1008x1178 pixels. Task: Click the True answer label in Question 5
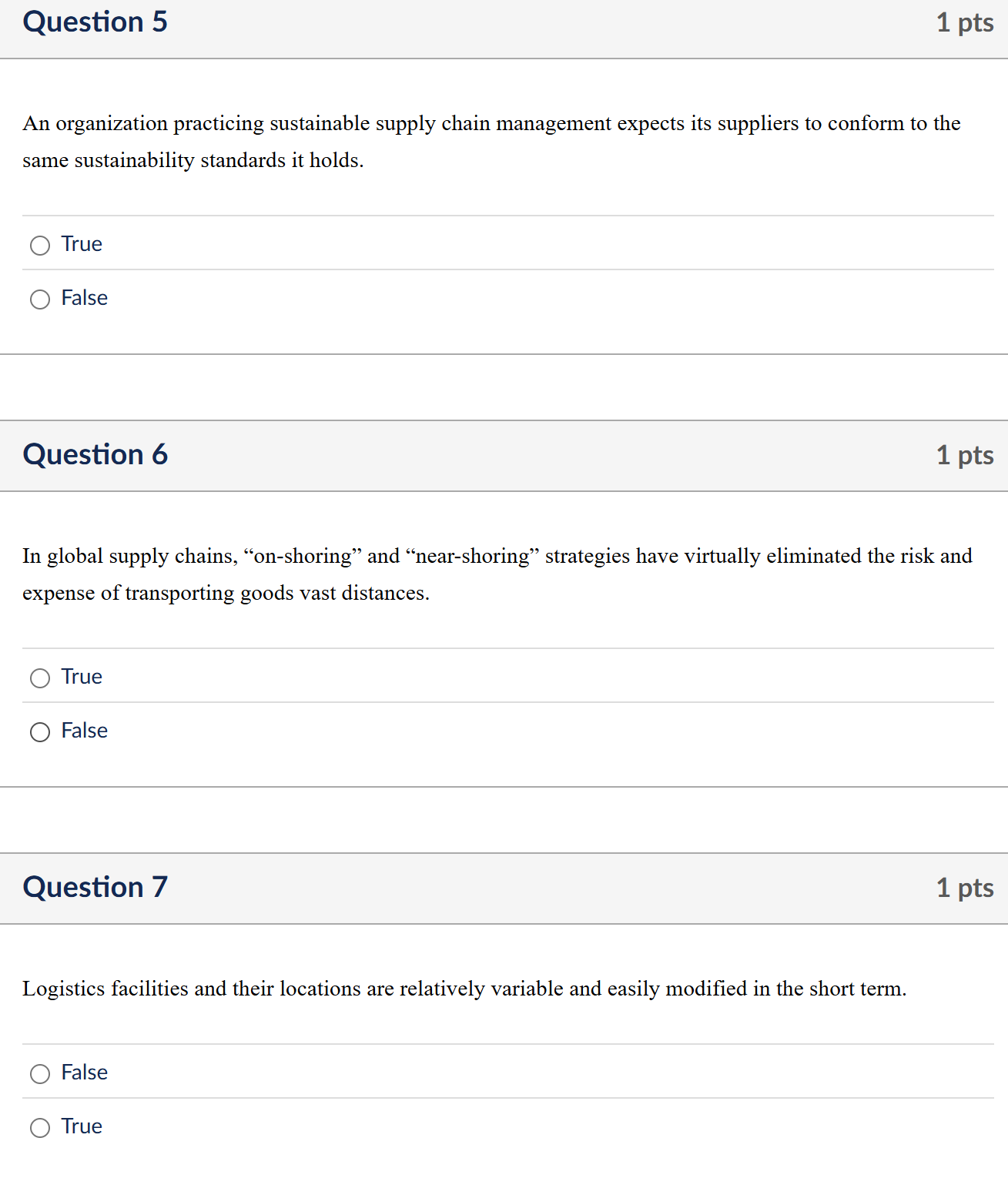81,244
